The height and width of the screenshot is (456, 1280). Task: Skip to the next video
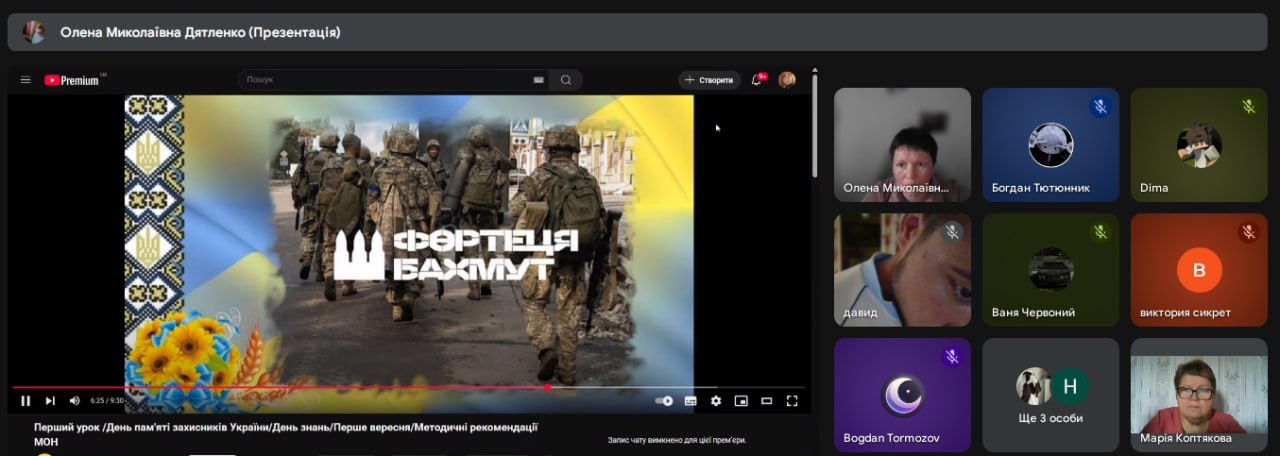tap(50, 401)
